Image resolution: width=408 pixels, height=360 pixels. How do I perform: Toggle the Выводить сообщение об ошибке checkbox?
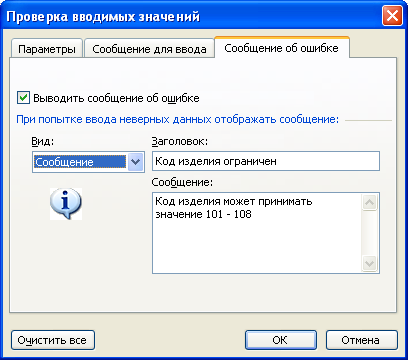(23, 98)
